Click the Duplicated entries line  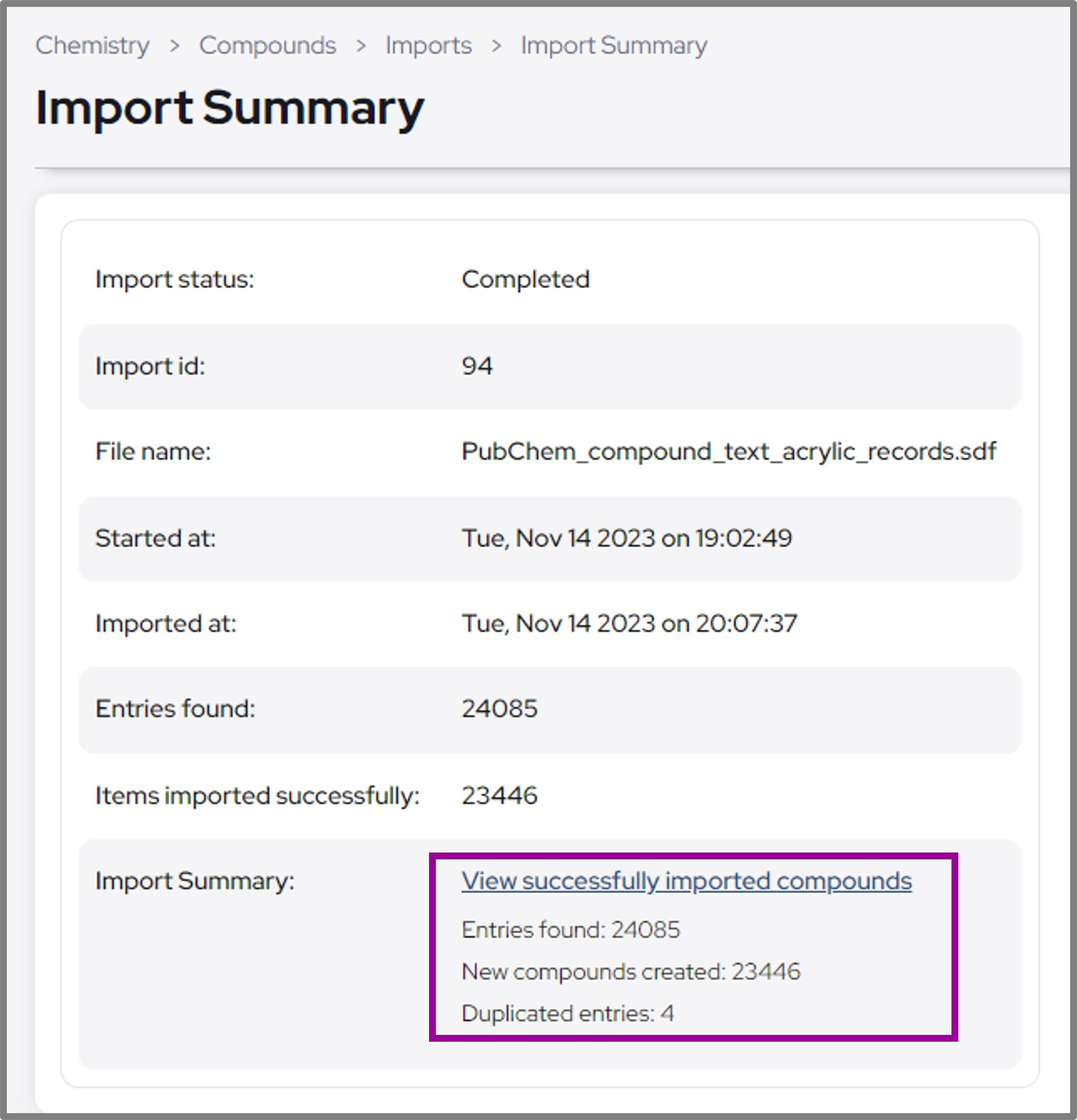[x=567, y=1013]
